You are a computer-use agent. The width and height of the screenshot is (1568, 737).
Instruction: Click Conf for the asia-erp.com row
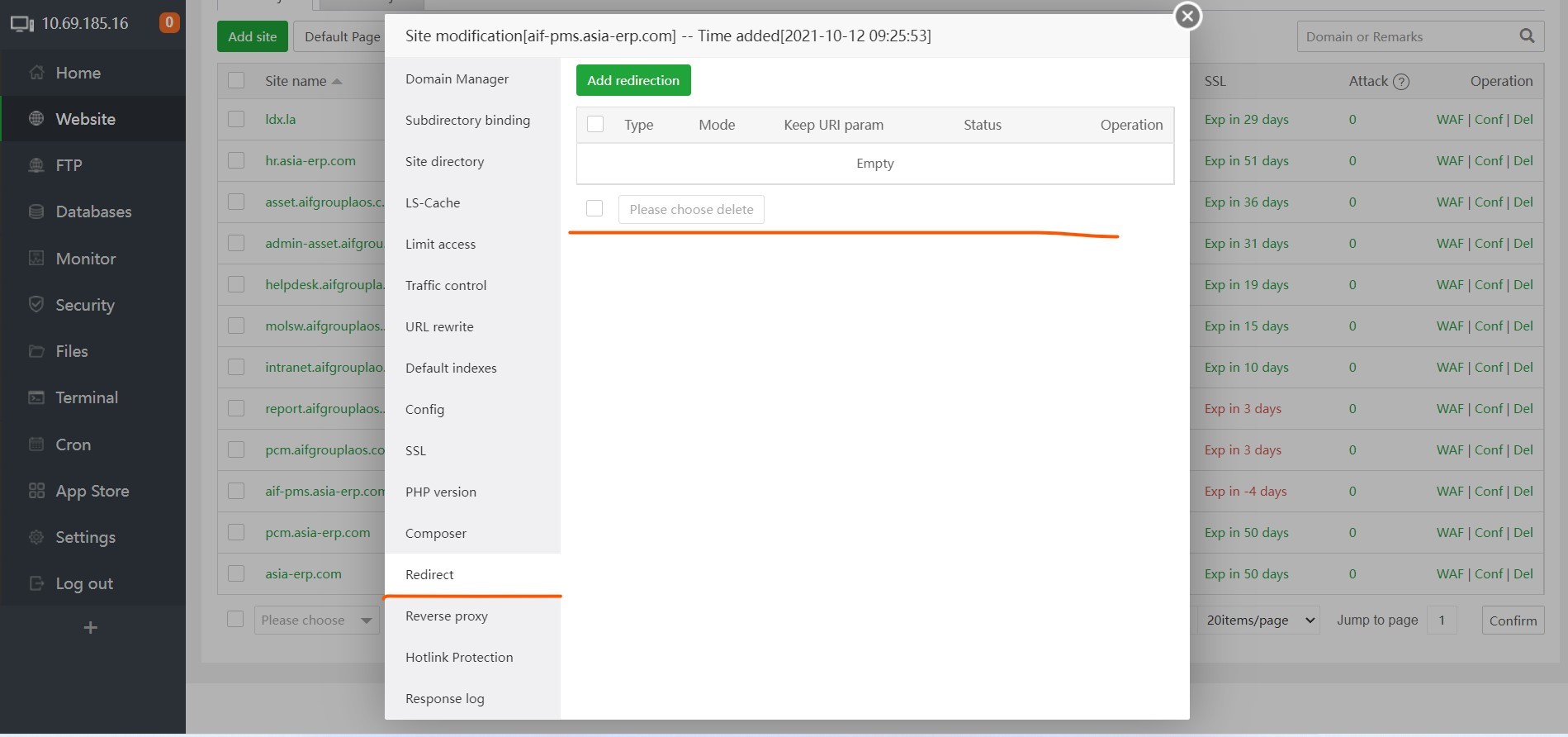coord(1489,573)
